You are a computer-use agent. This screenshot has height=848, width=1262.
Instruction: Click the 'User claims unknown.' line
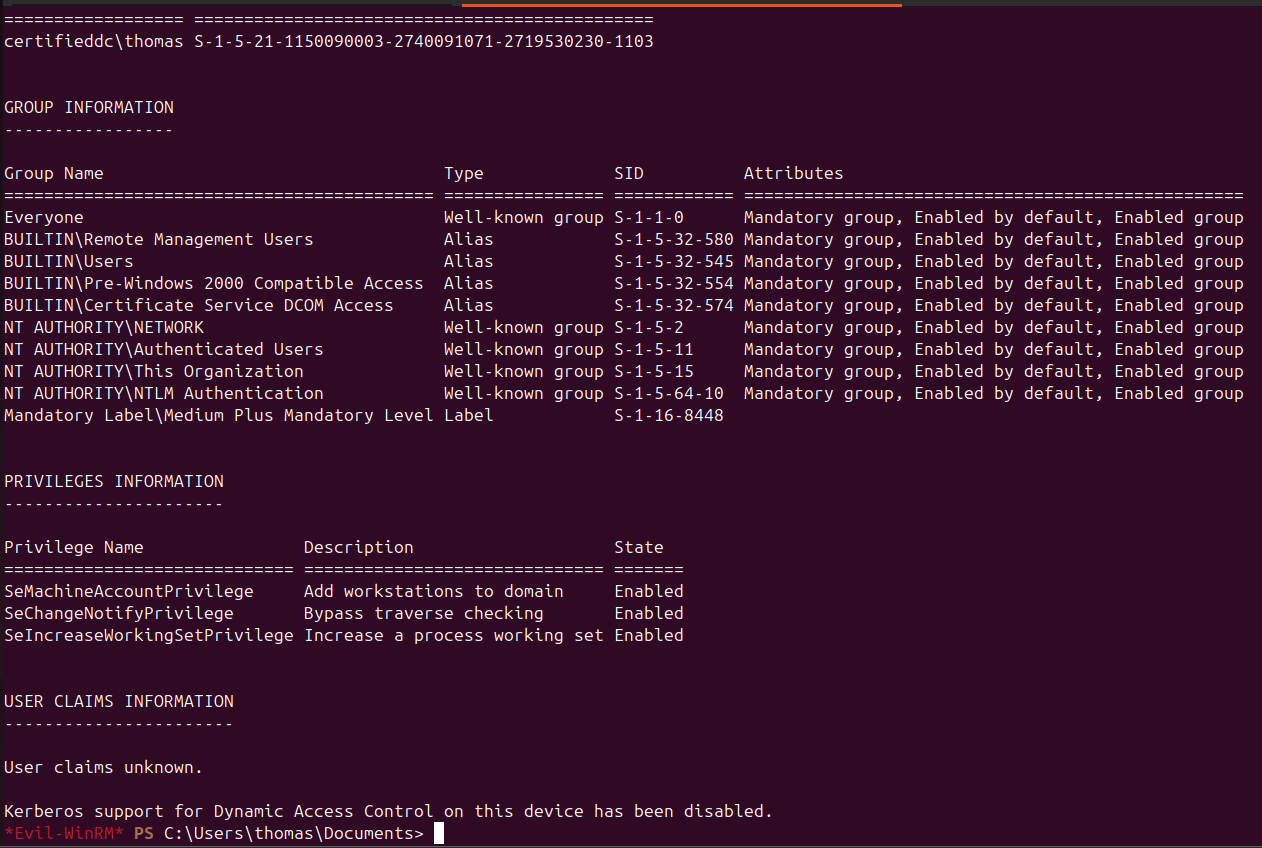pyautogui.click(x=104, y=768)
